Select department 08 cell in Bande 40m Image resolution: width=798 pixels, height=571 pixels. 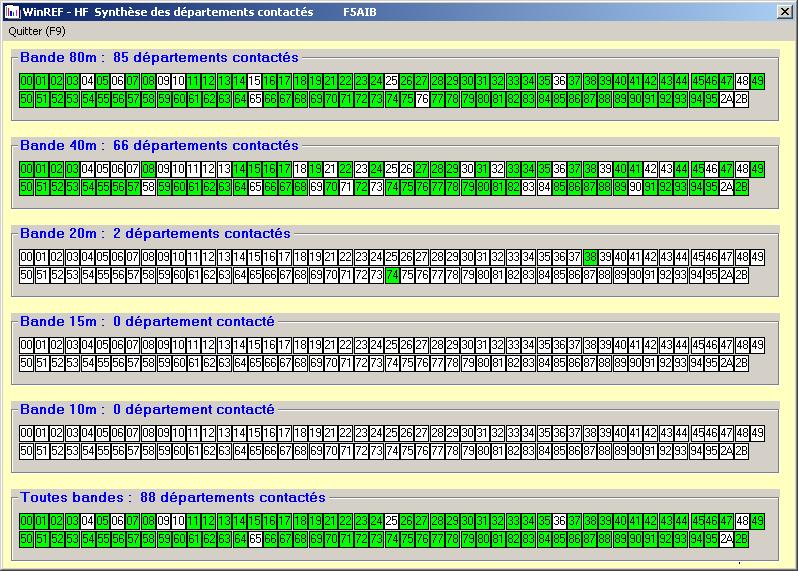(148, 169)
